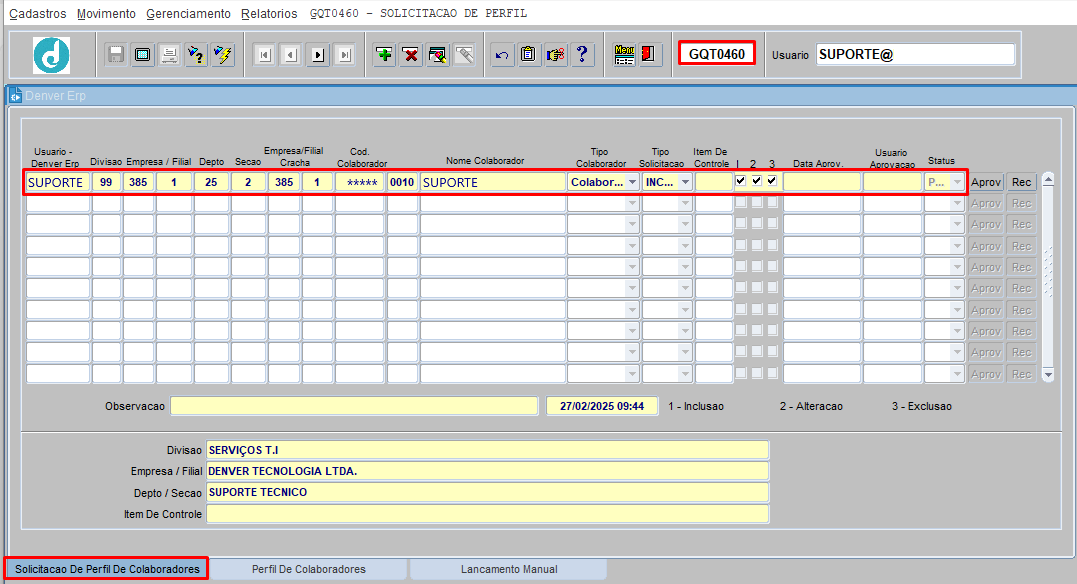This screenshot has width=1077, height=584.
Task: Click the Observacao input field
Action: pyautogui.click(x=354, y=406)
